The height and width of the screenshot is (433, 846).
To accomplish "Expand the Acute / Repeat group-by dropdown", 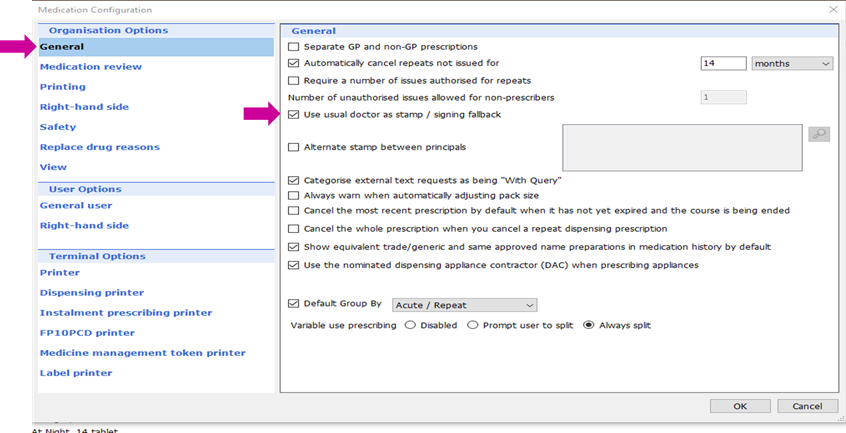I will coord(465,305).
